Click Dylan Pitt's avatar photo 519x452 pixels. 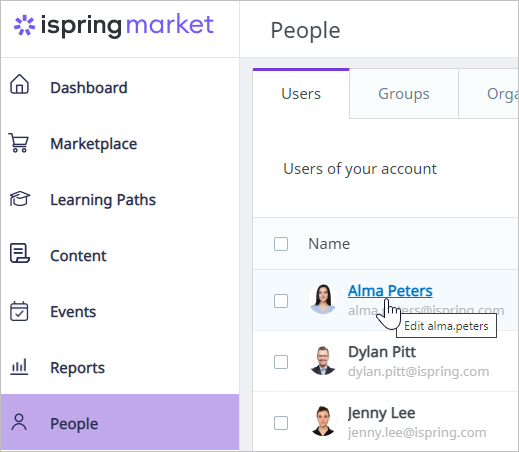click(x=323, y=360)
